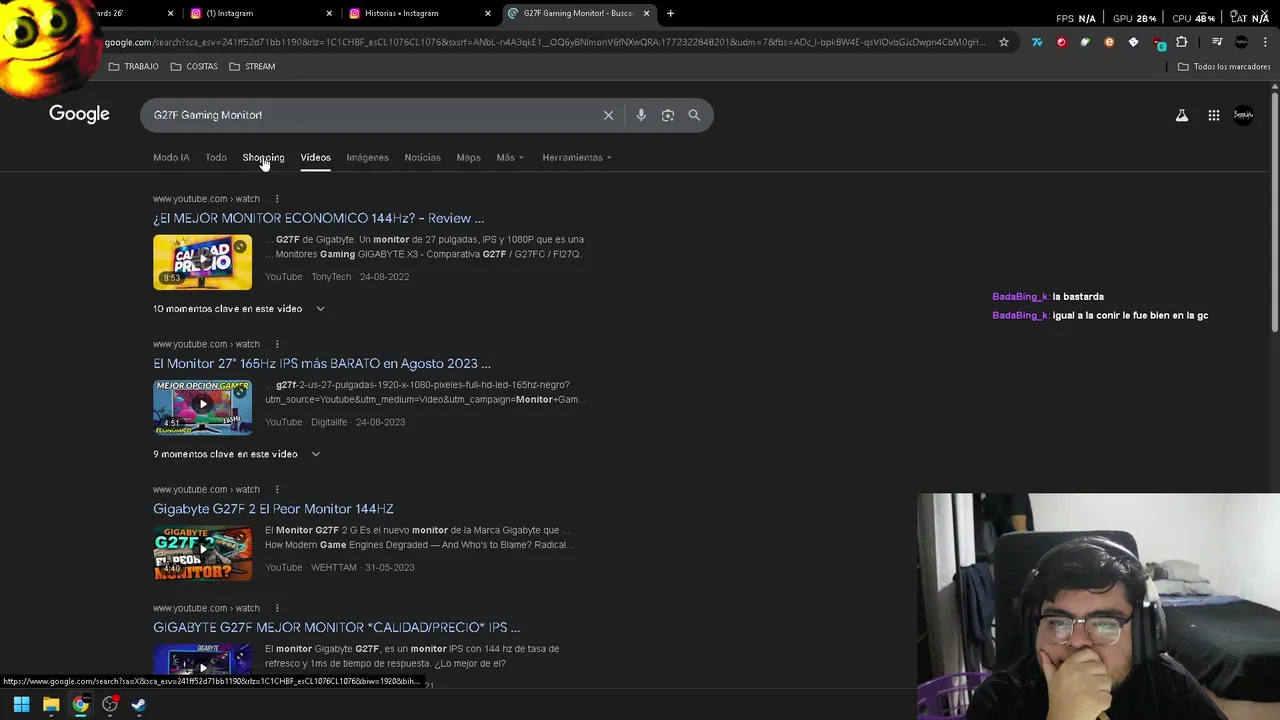Switch to the Historias • Instagram tab
The width and height of the screenshot is (1280, 720).
click(420, 13)
